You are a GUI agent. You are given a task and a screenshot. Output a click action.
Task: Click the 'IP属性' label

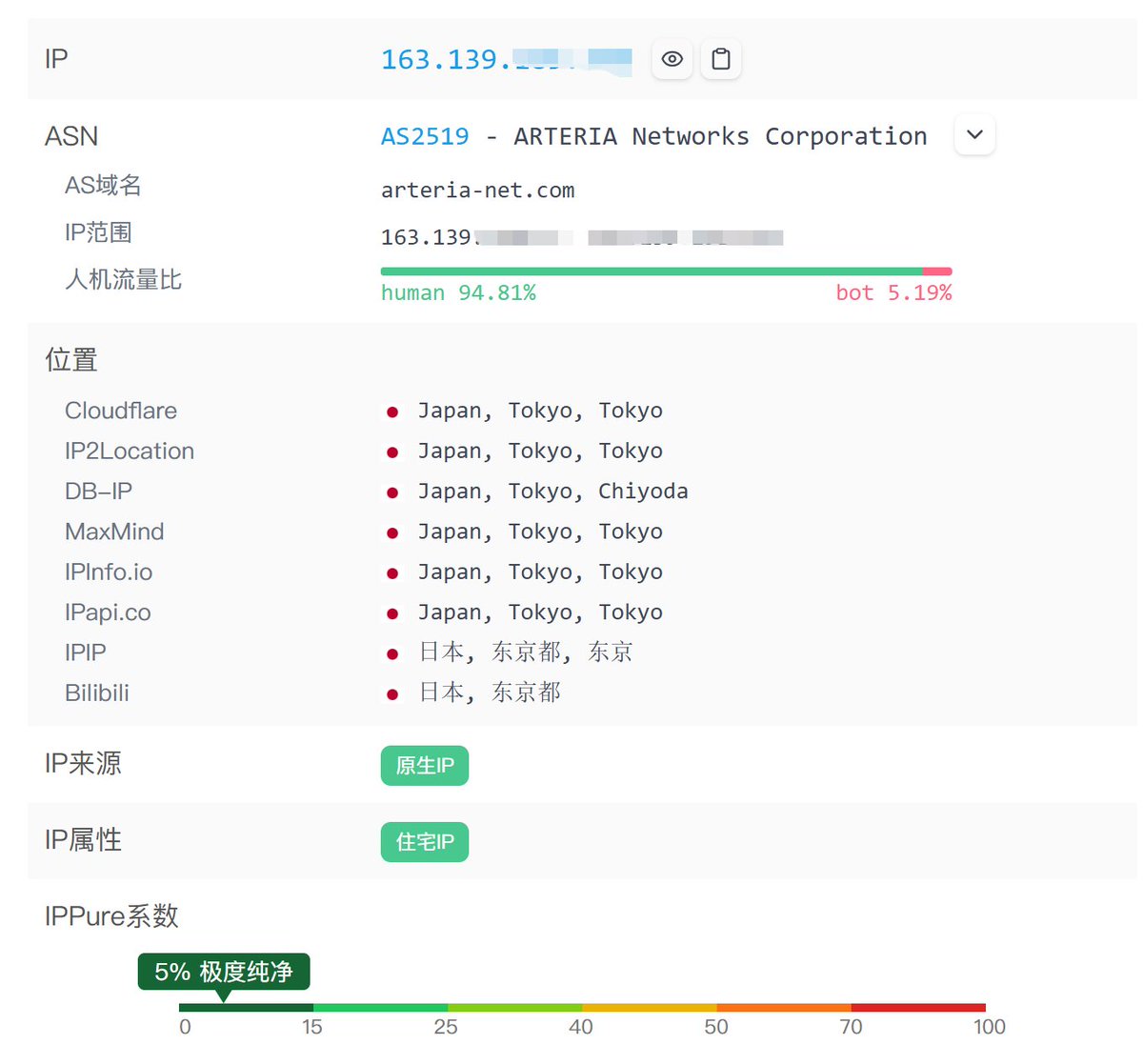coord(83,840)
